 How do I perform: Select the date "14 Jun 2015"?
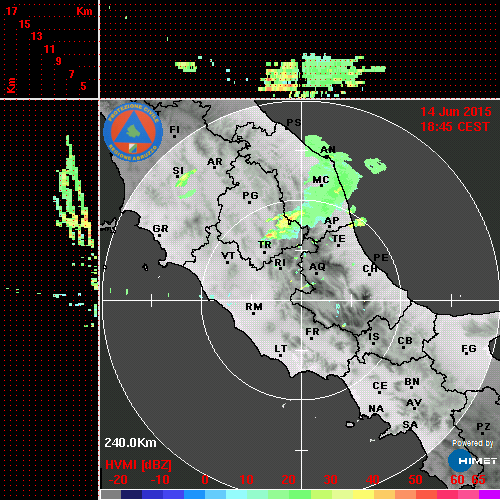pos(456,112)
